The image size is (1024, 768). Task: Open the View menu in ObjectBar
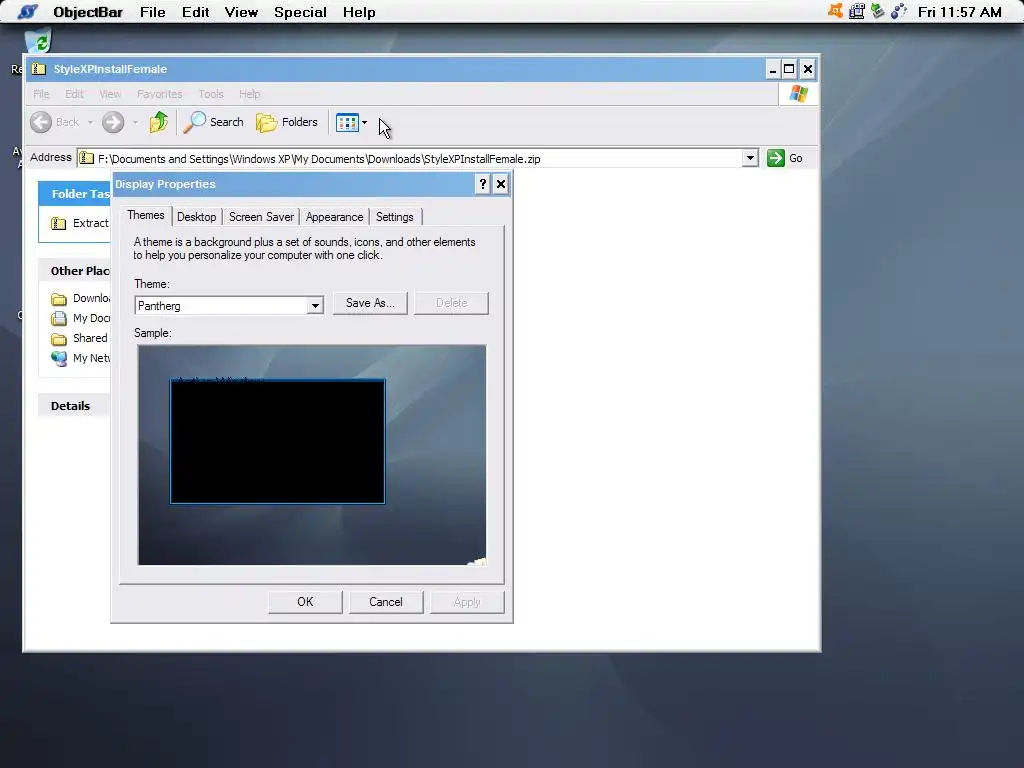[x=241, y=12]
